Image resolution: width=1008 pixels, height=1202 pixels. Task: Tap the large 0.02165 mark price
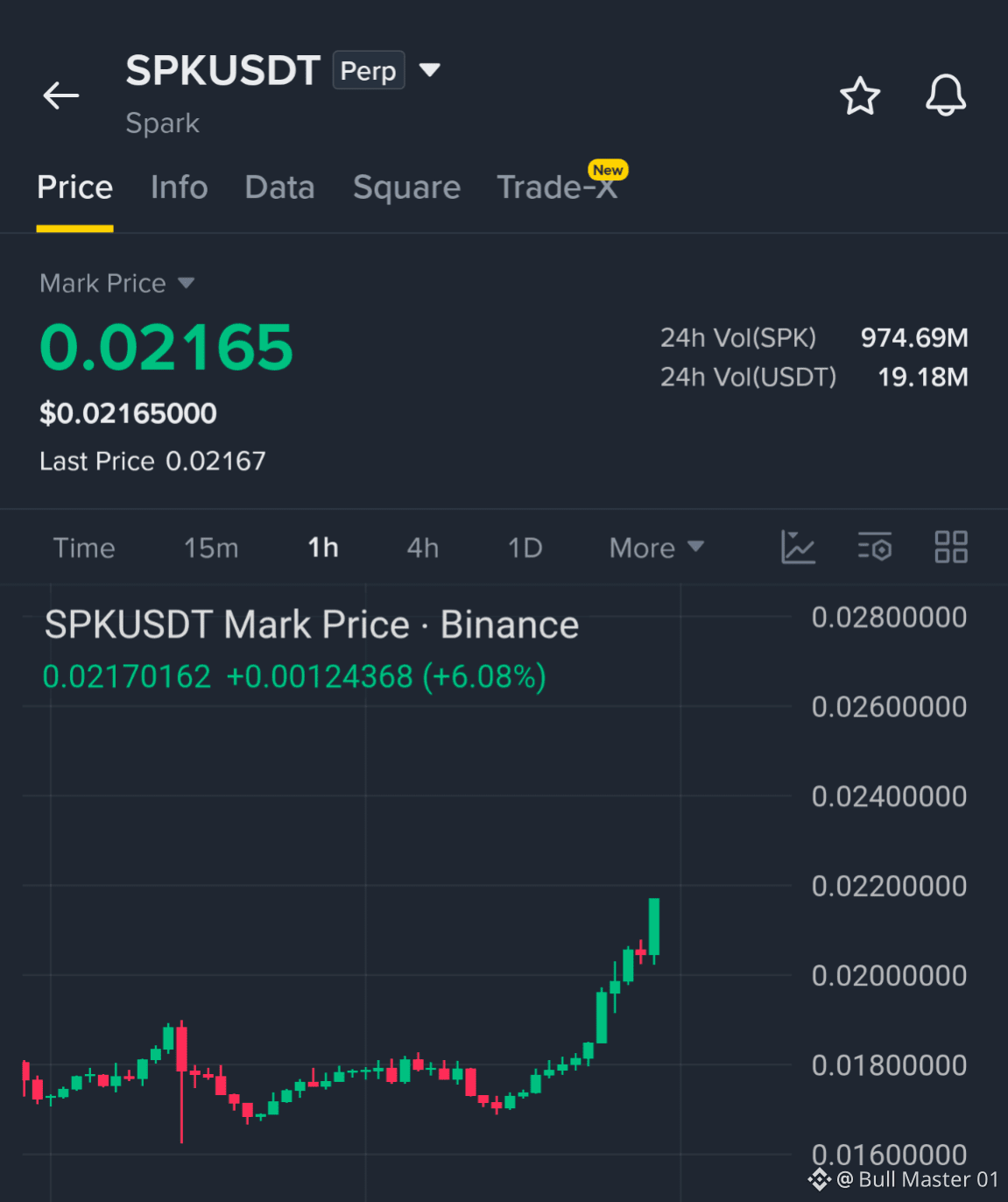[166, 348]
